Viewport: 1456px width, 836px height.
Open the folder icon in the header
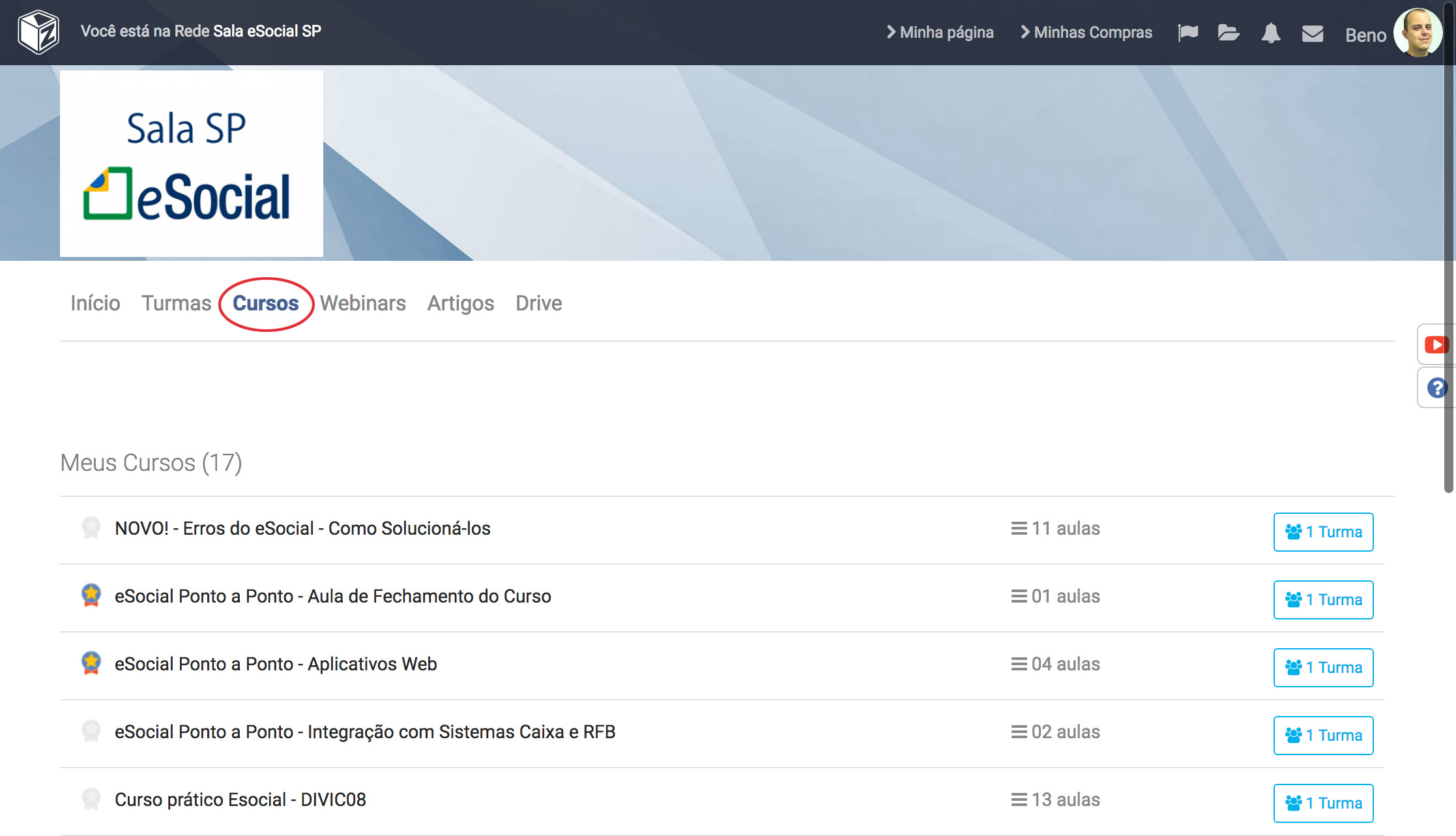(x=1229, y=33)
